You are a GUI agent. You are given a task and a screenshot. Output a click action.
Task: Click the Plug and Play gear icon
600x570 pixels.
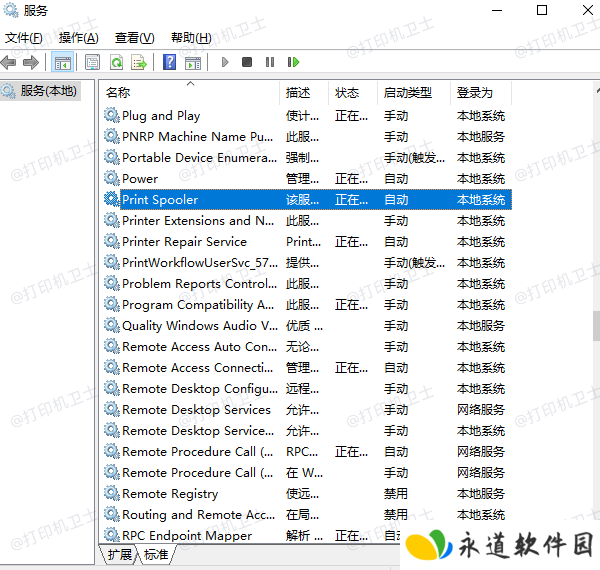tap(112, 115)
